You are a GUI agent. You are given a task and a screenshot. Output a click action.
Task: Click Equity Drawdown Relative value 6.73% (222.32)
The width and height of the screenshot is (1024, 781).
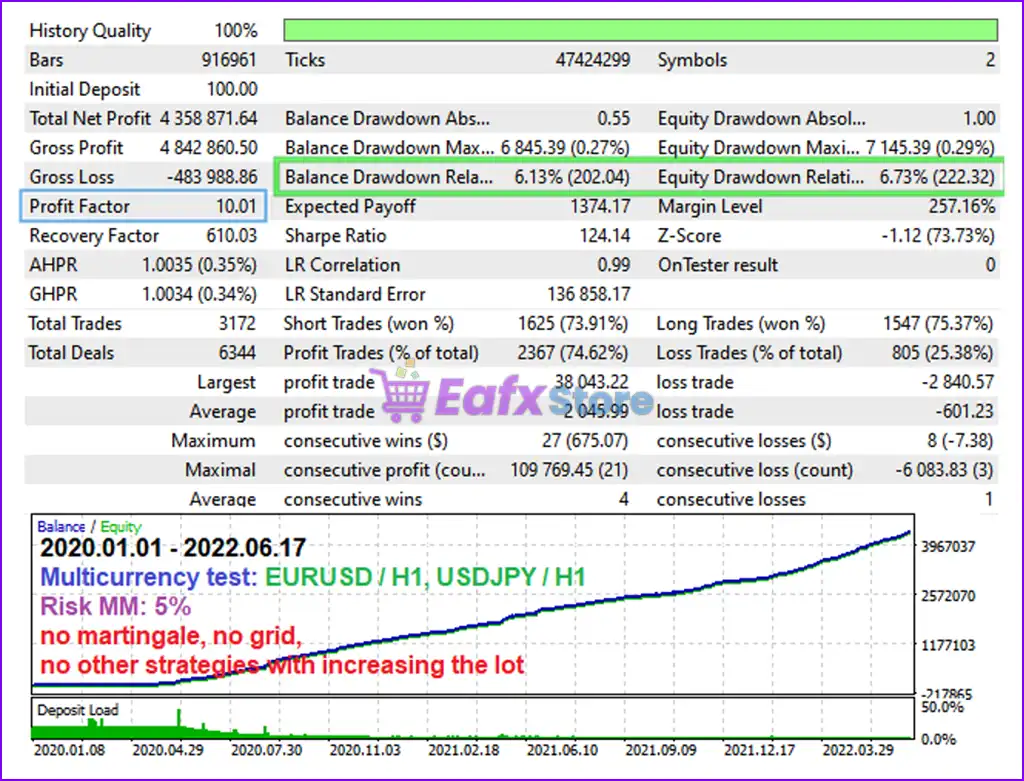pyautogui.click(x=937, y=178)
